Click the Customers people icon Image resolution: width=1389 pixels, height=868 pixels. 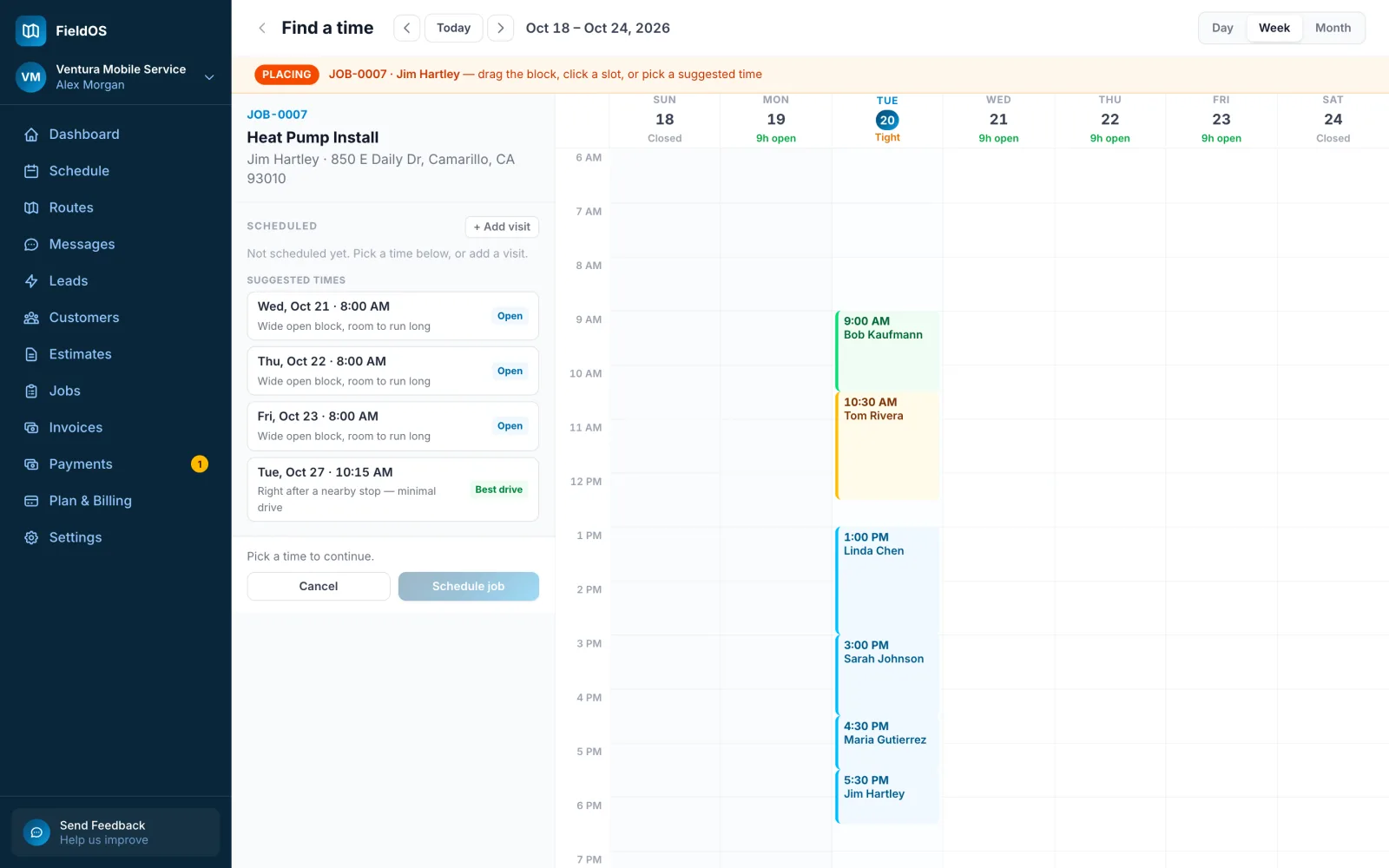tap(31, 318)
